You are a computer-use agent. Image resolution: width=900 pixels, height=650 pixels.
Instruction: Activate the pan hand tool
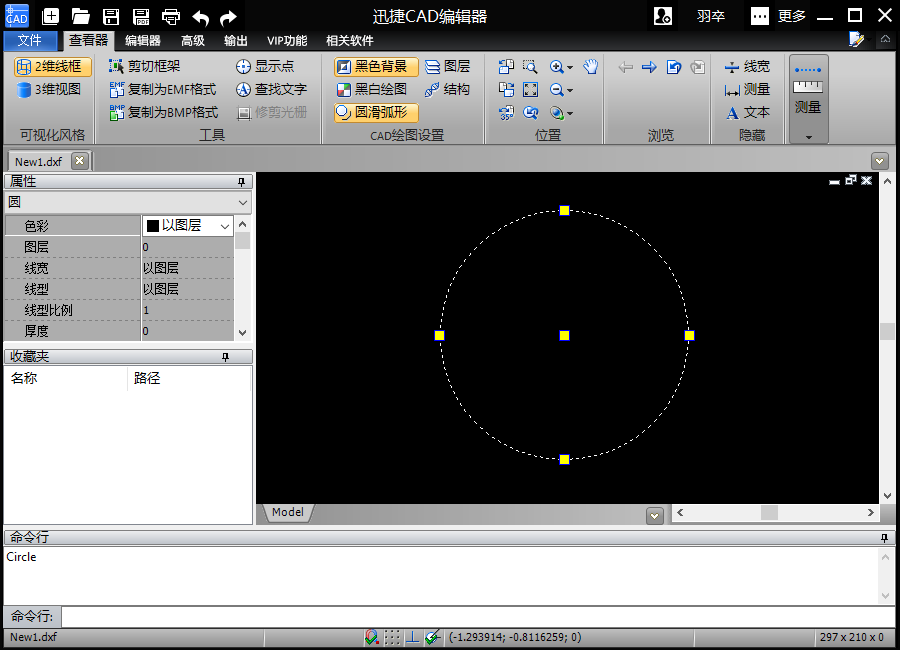tap(591, 67)
